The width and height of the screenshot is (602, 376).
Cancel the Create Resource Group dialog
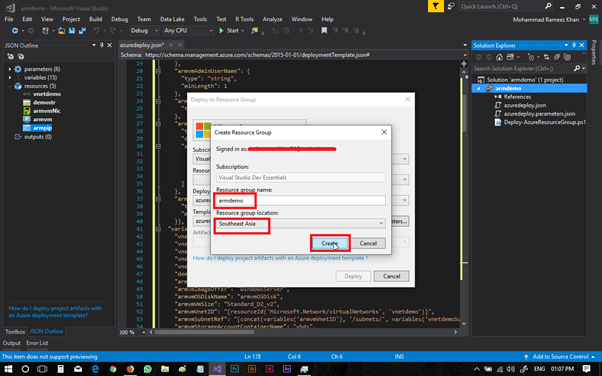tap(368, 243)
